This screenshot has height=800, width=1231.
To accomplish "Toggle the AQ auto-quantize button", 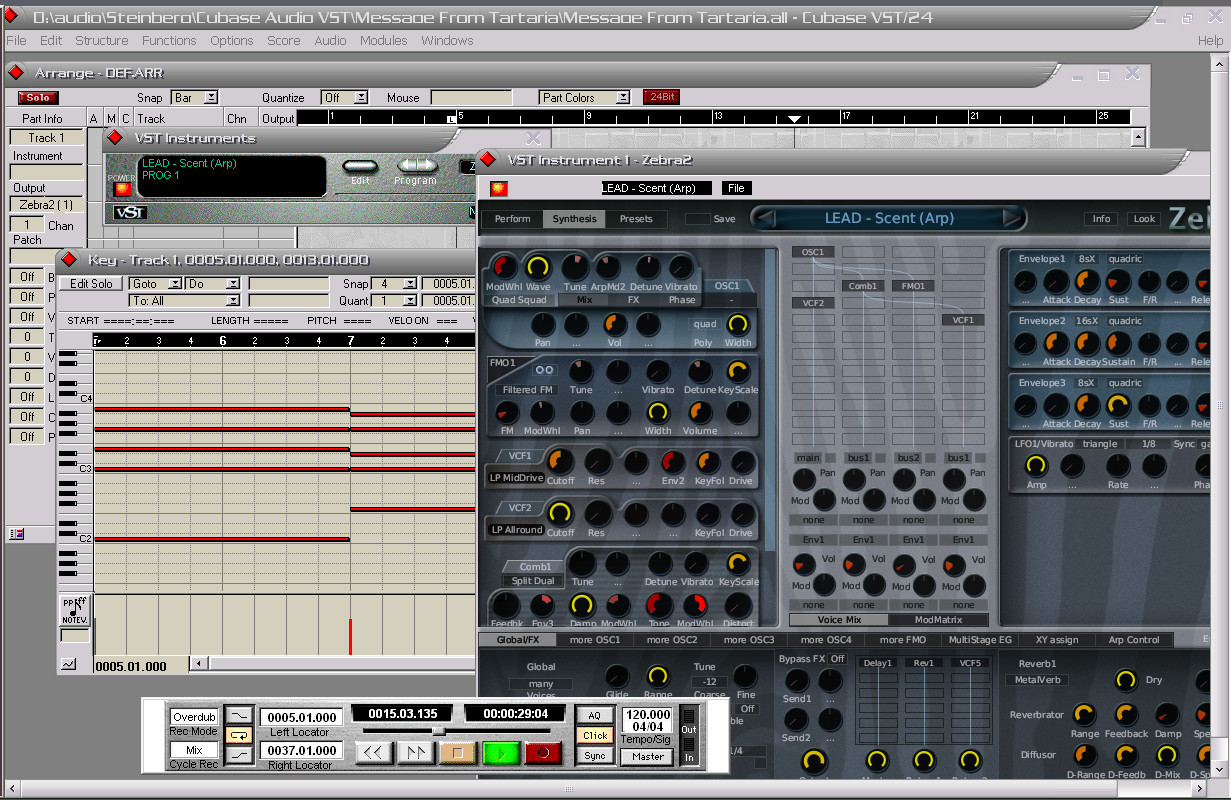I will [x=595, y=715].
